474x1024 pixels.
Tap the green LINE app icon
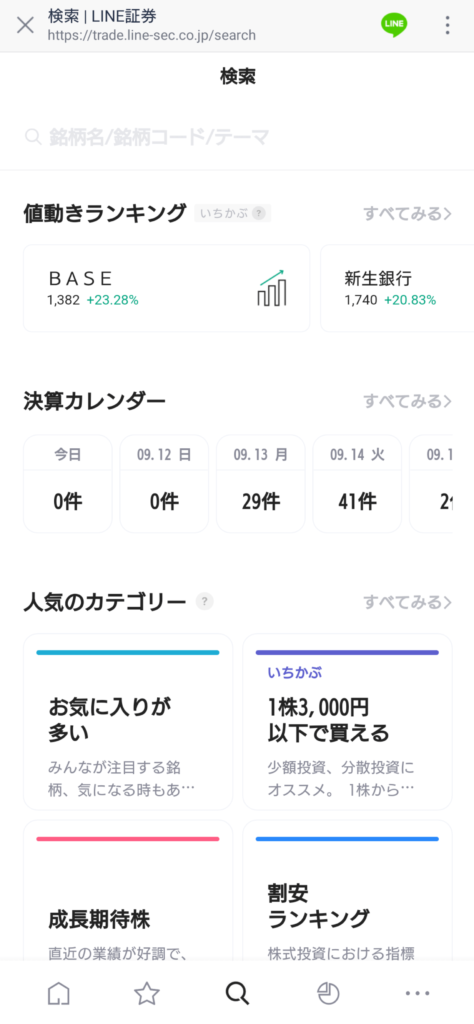point(394,25)
